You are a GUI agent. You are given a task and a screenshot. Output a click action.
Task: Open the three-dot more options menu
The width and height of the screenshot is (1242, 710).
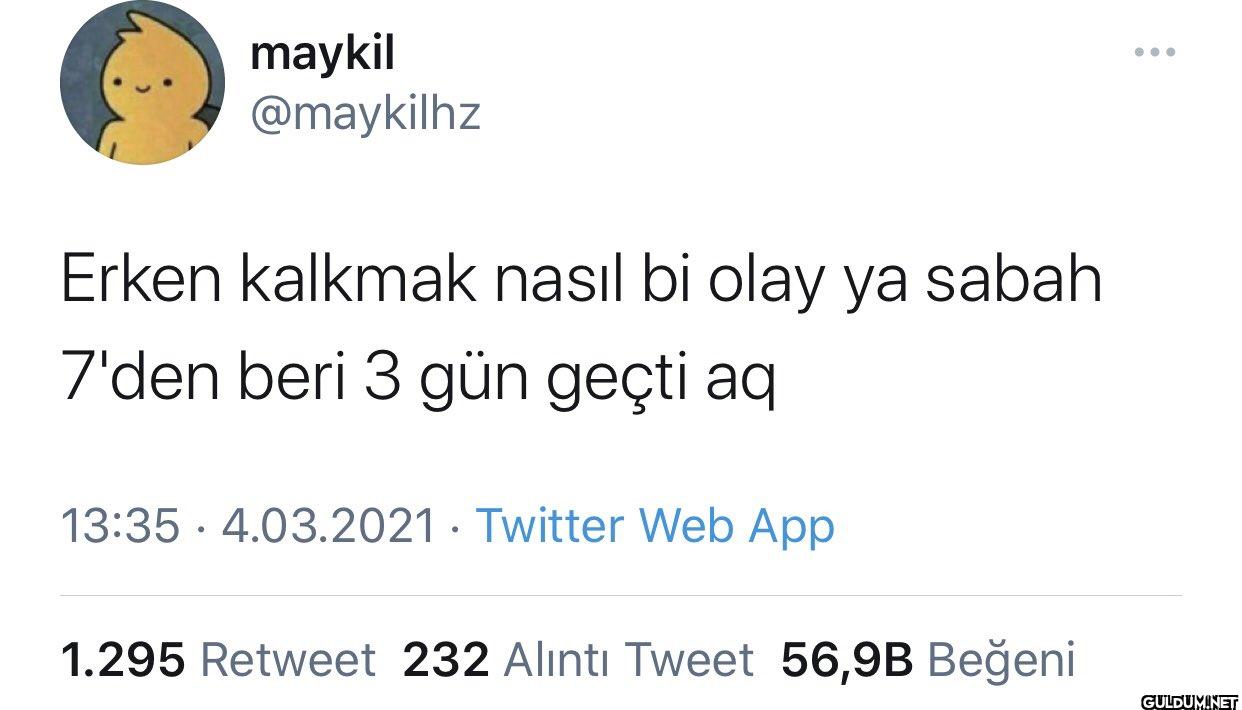coord(1155,51)
